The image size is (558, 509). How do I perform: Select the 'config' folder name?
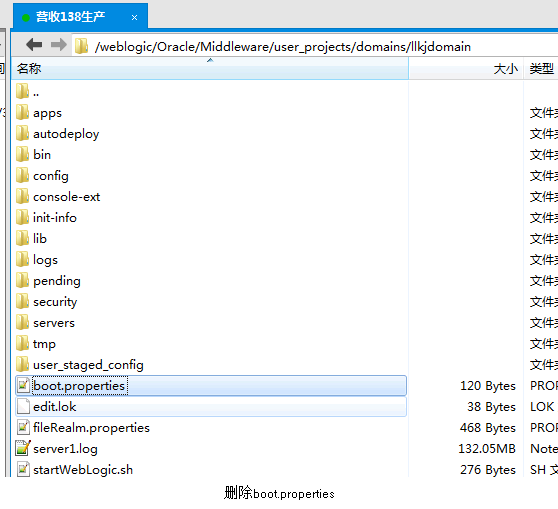click(51, 176)
